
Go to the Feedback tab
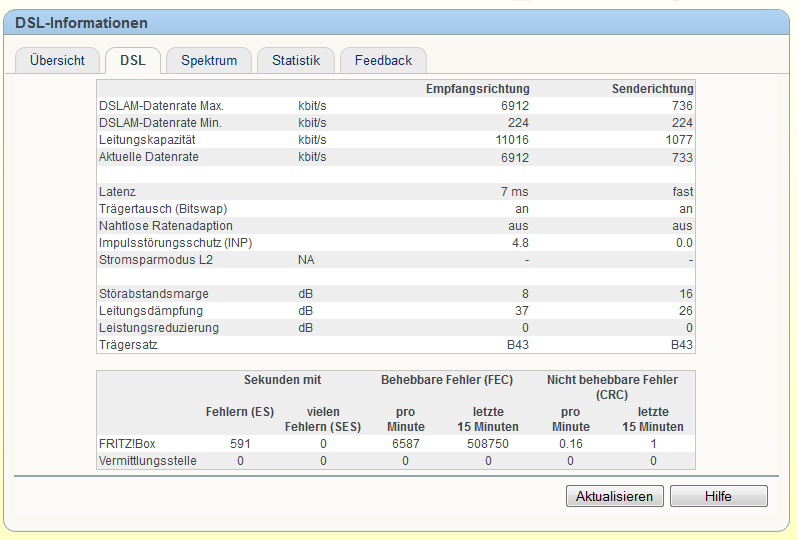(383, 61)
